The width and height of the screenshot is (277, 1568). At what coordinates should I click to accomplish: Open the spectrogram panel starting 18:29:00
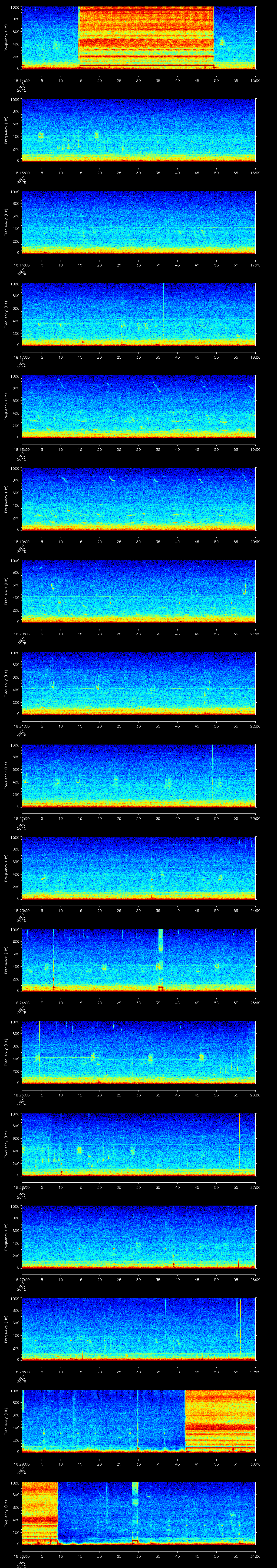(139, 1421)
